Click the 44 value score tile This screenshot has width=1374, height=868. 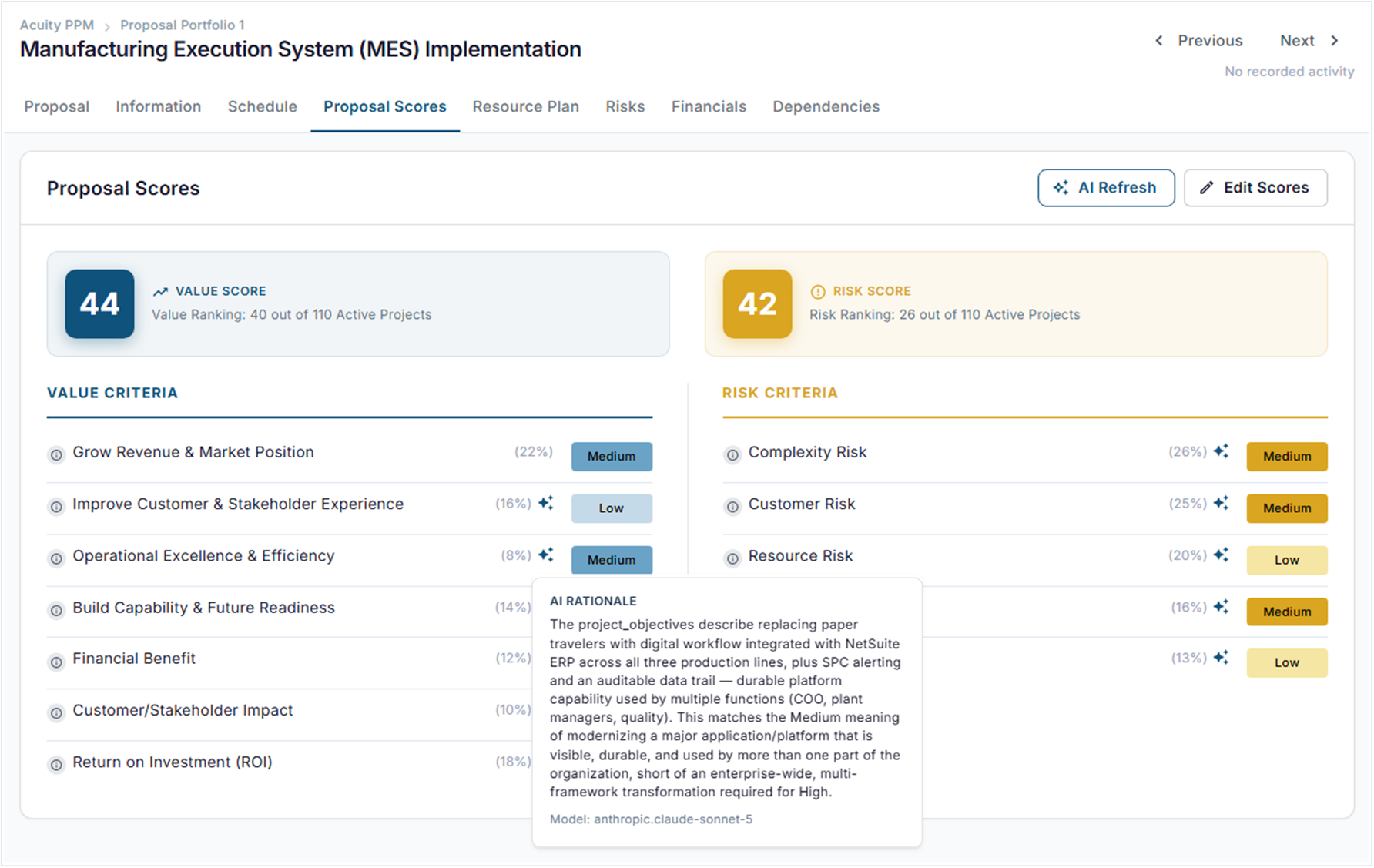coord(99,304)
